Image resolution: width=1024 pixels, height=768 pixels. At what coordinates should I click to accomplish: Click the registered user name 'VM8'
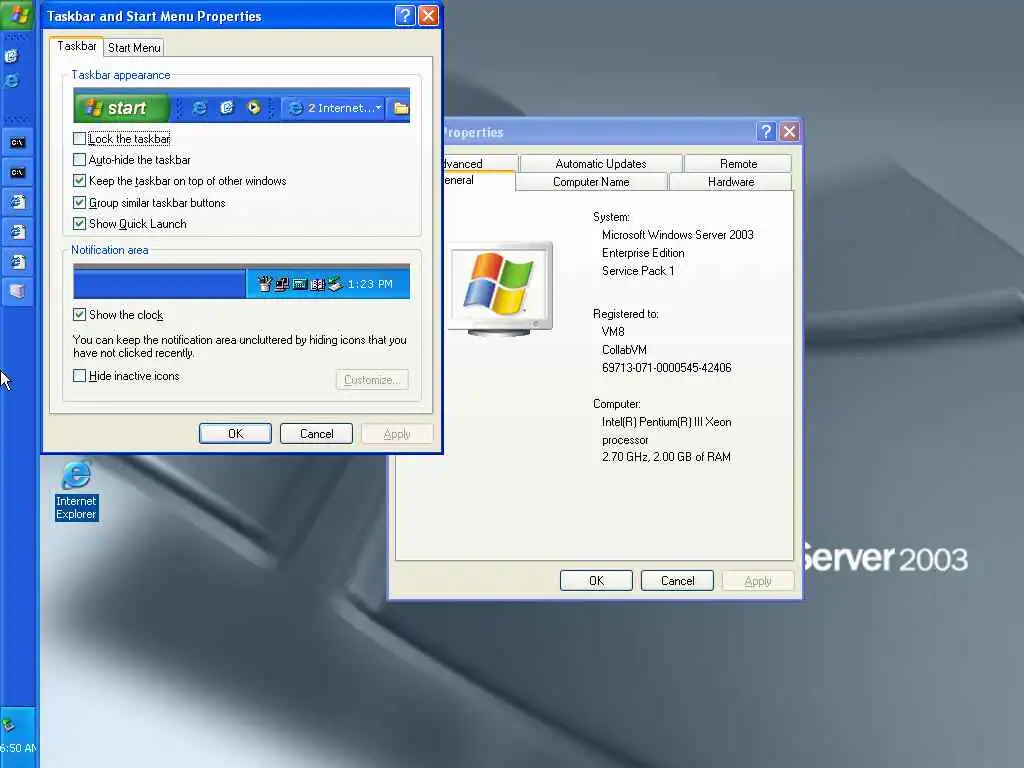(x=613, y=332)
